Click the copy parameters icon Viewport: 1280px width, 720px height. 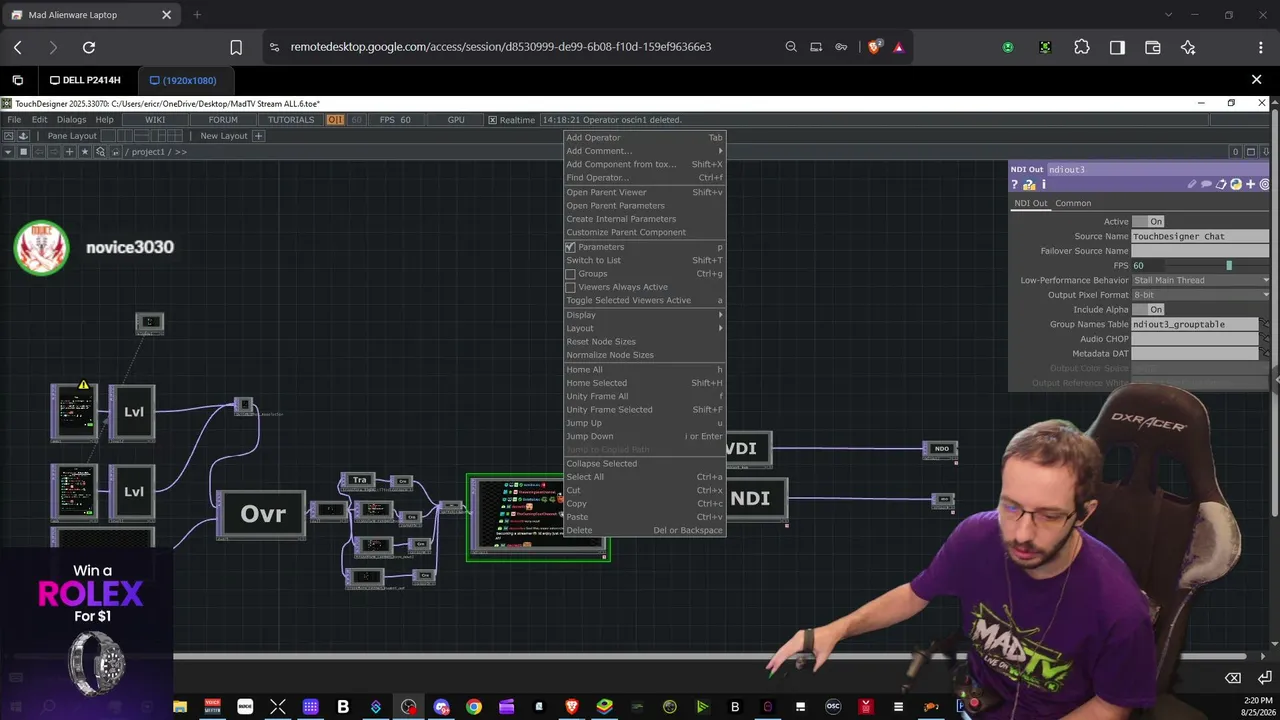click(x=1221, y=185)
